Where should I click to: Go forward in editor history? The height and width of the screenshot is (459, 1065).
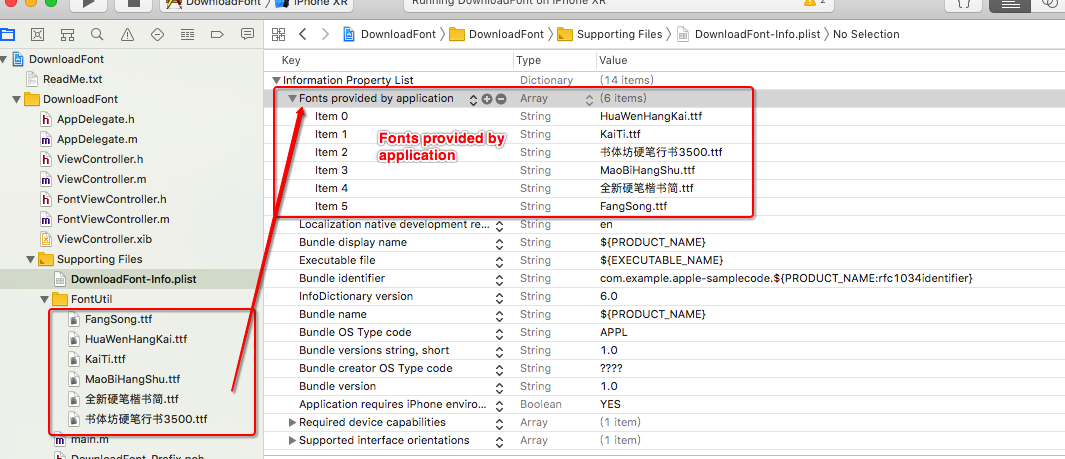coord(325,34)
